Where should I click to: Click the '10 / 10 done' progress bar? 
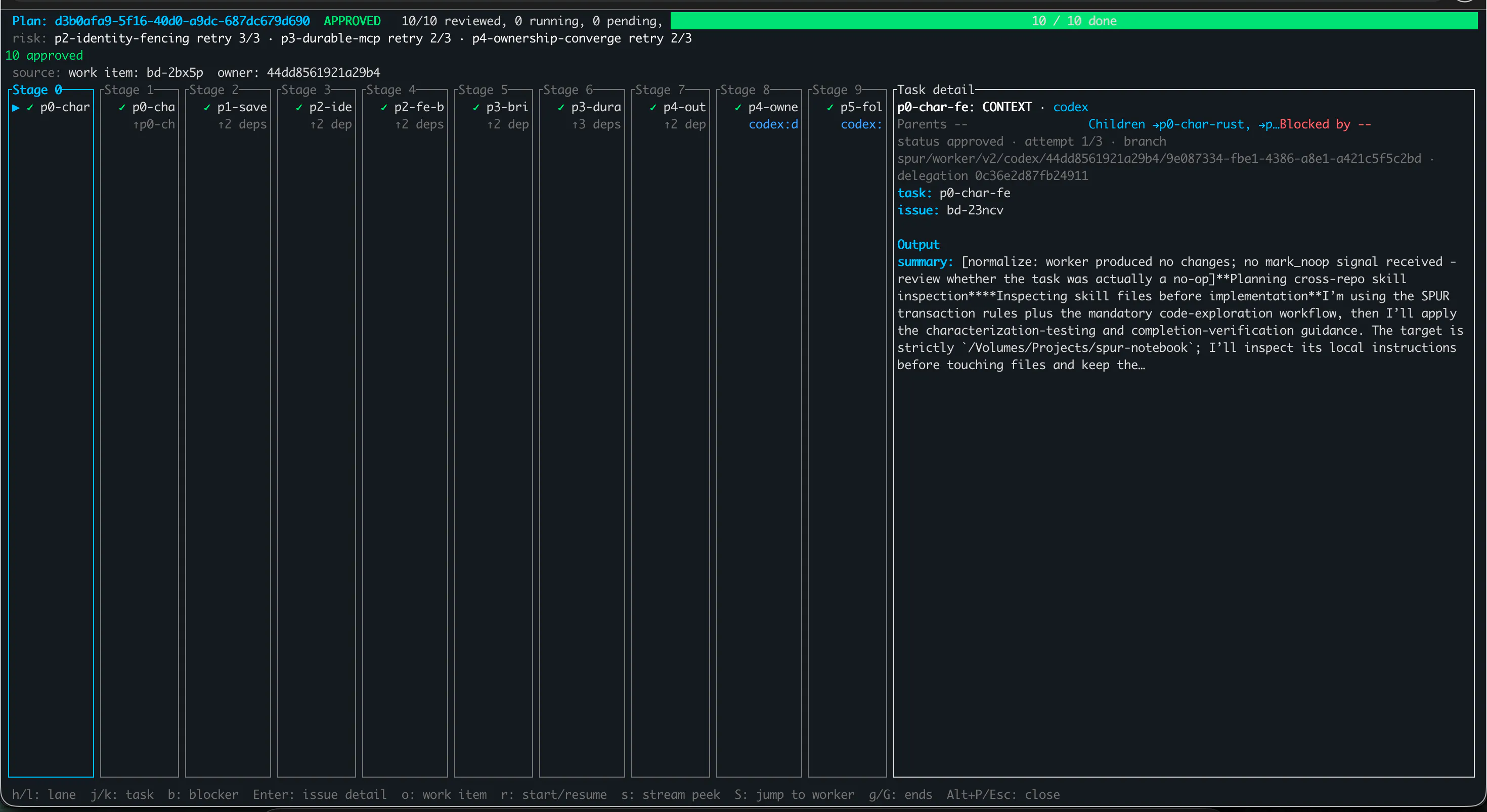coord(1074,21)
